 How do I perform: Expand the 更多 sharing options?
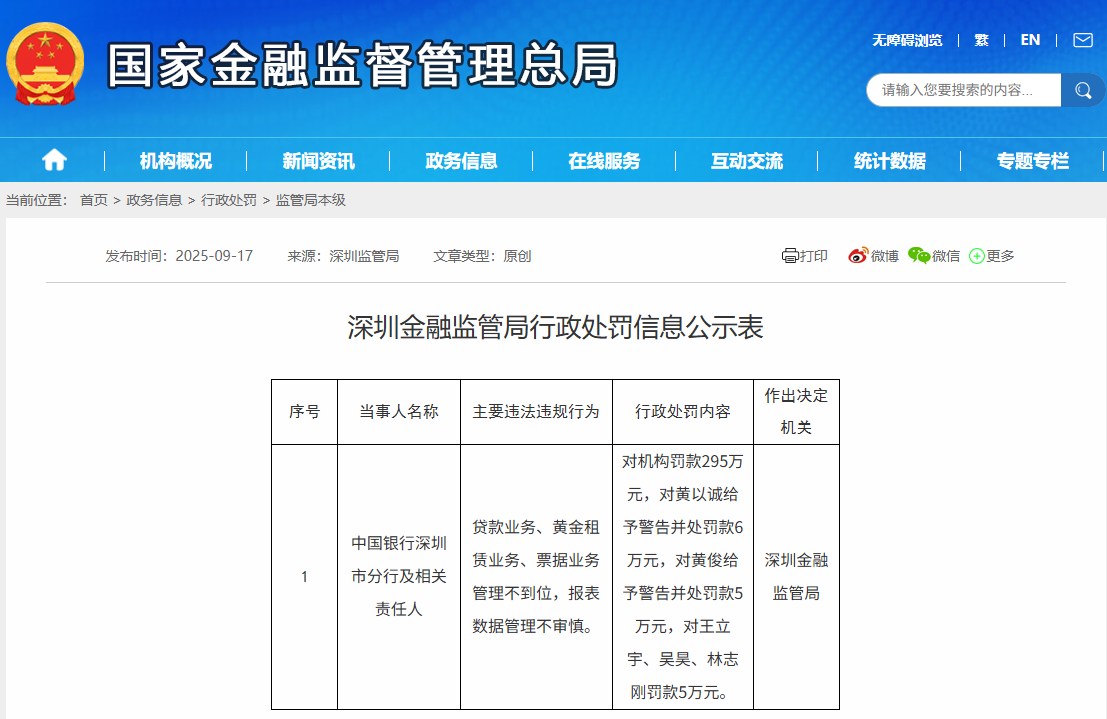point(990,255)
